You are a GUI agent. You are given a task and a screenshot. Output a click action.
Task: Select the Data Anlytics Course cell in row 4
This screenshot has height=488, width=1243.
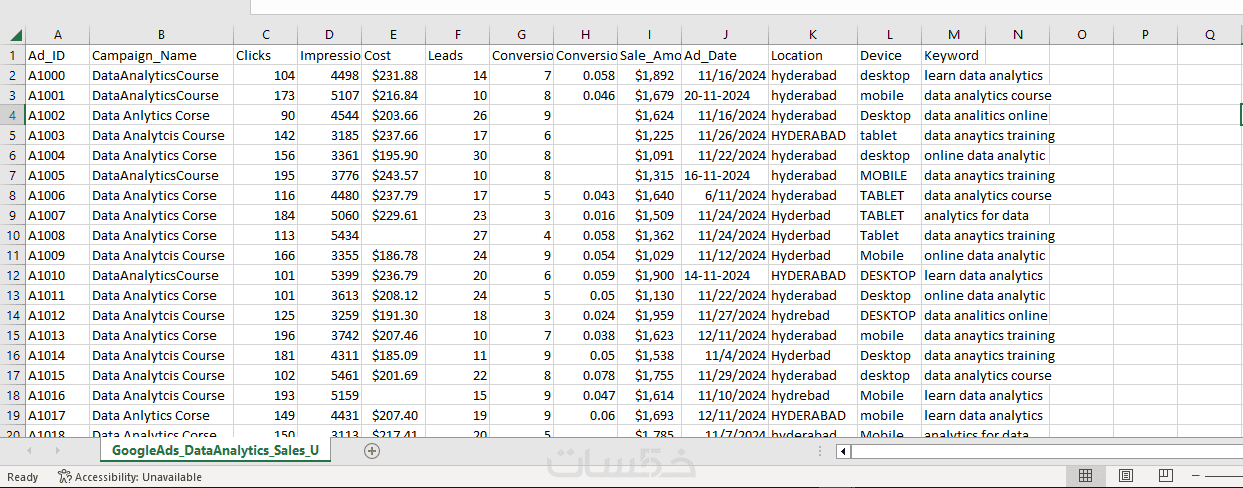(161, 115)
